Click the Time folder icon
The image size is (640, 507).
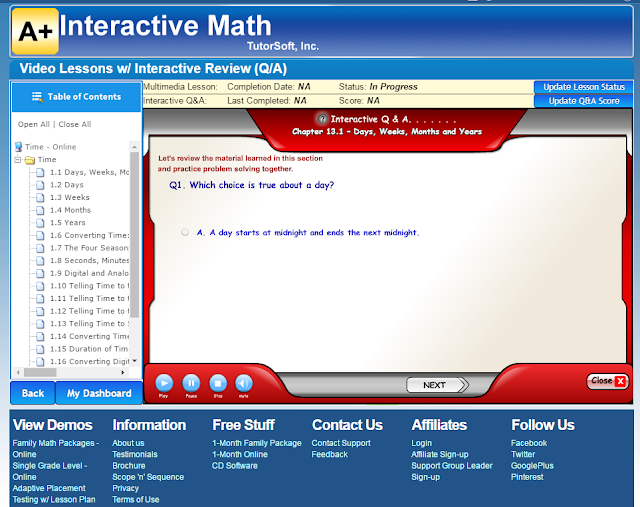tap(29, 160)
